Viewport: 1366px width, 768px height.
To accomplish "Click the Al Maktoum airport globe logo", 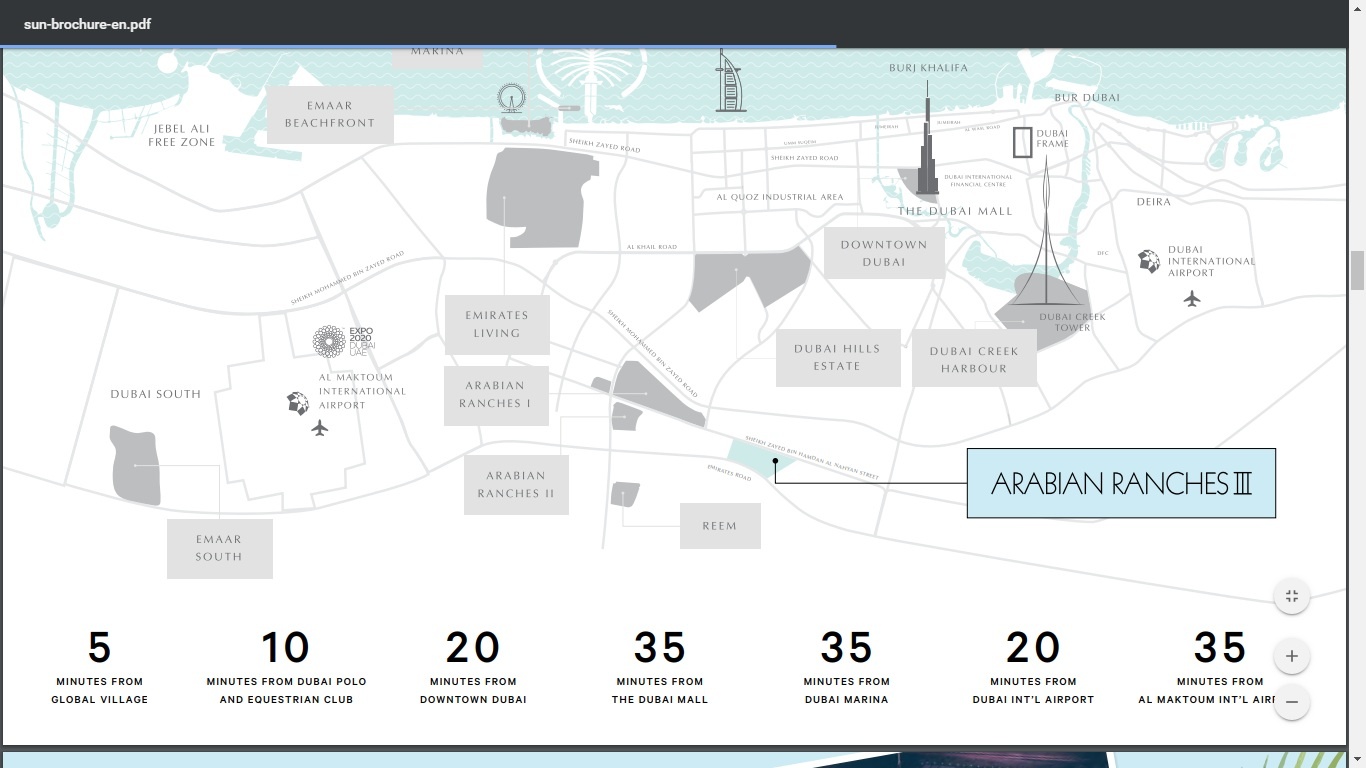I will (298, 403).
